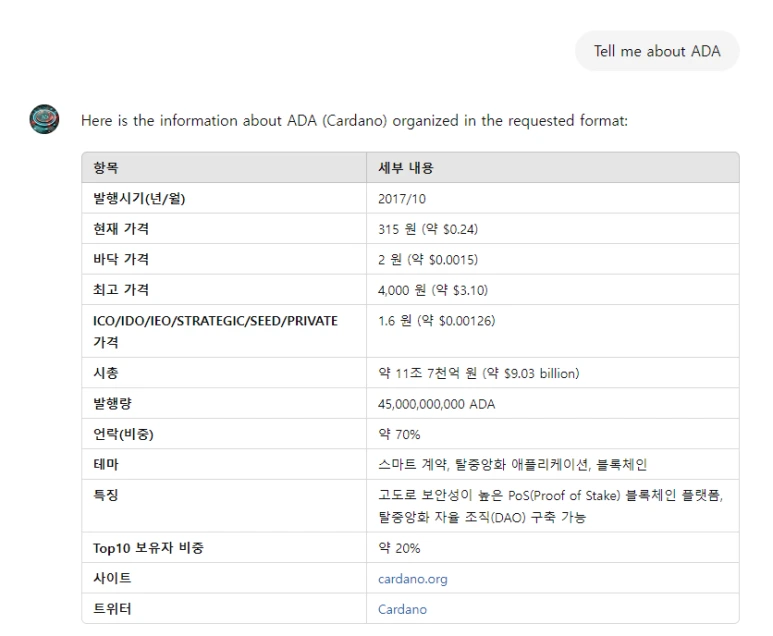Click the 발행량 row label

(x=112, y=403)
